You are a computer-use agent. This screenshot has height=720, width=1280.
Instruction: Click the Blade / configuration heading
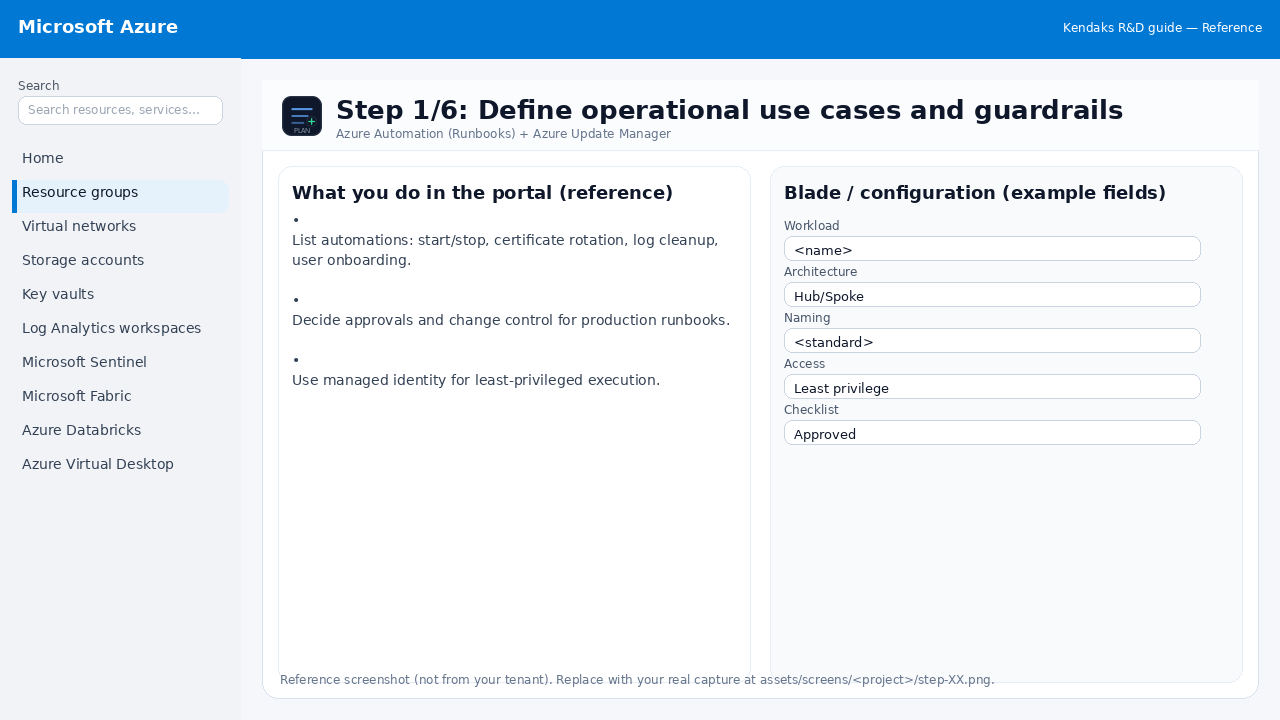pos(975,193)
